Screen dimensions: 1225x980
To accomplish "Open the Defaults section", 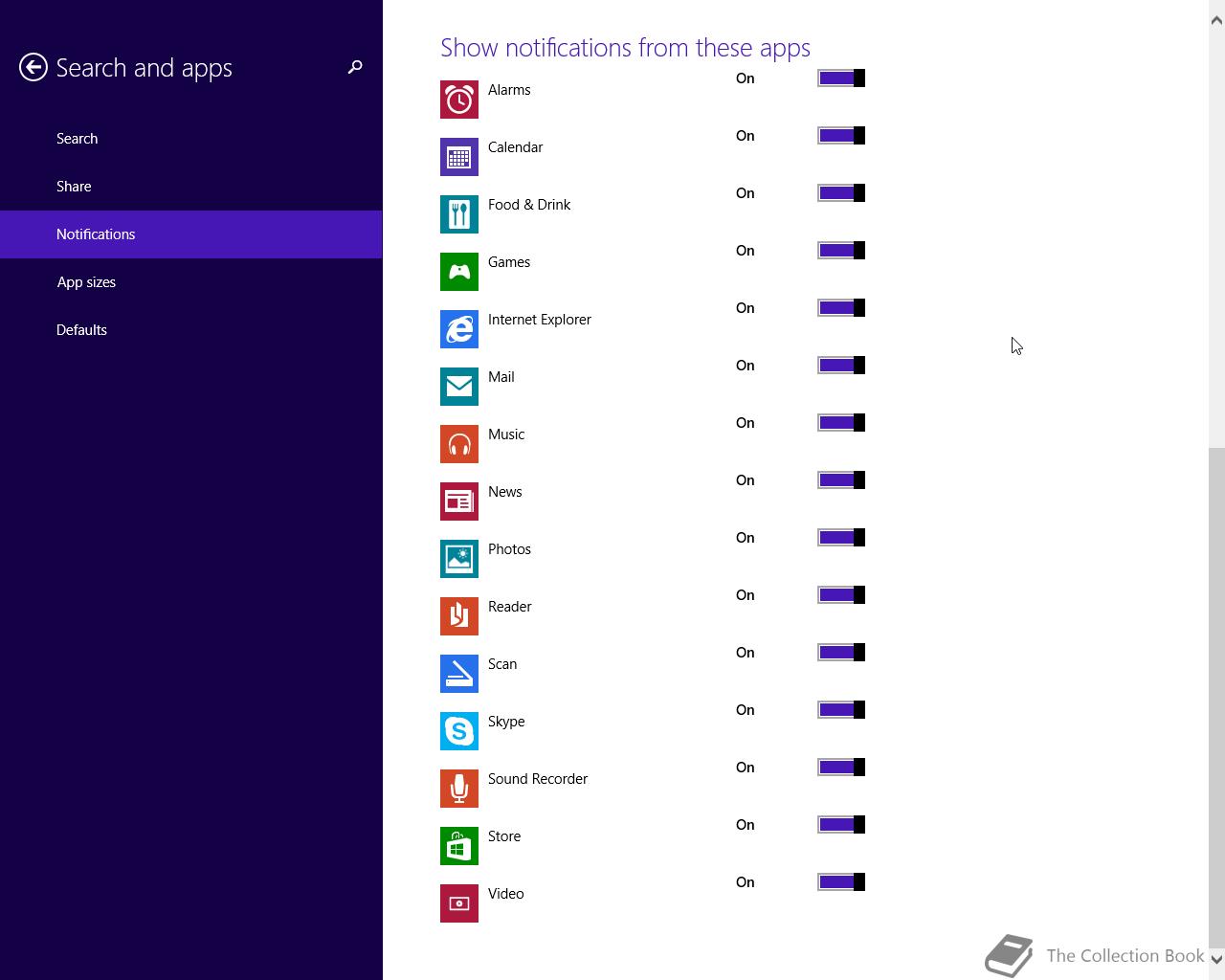I will [x=191, y=330].
